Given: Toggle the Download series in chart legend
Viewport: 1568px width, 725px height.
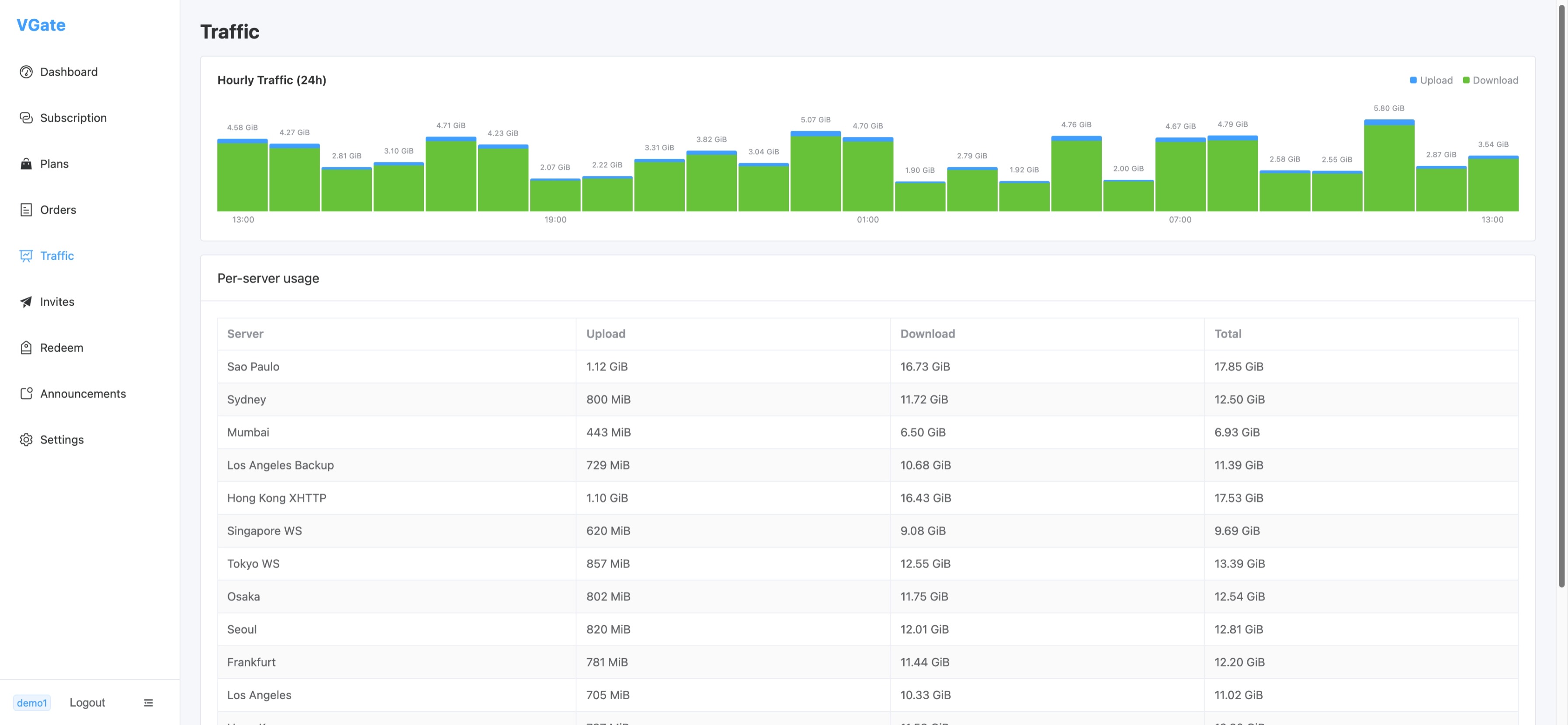Looking at the screenshot, I should click(1490, 80).
